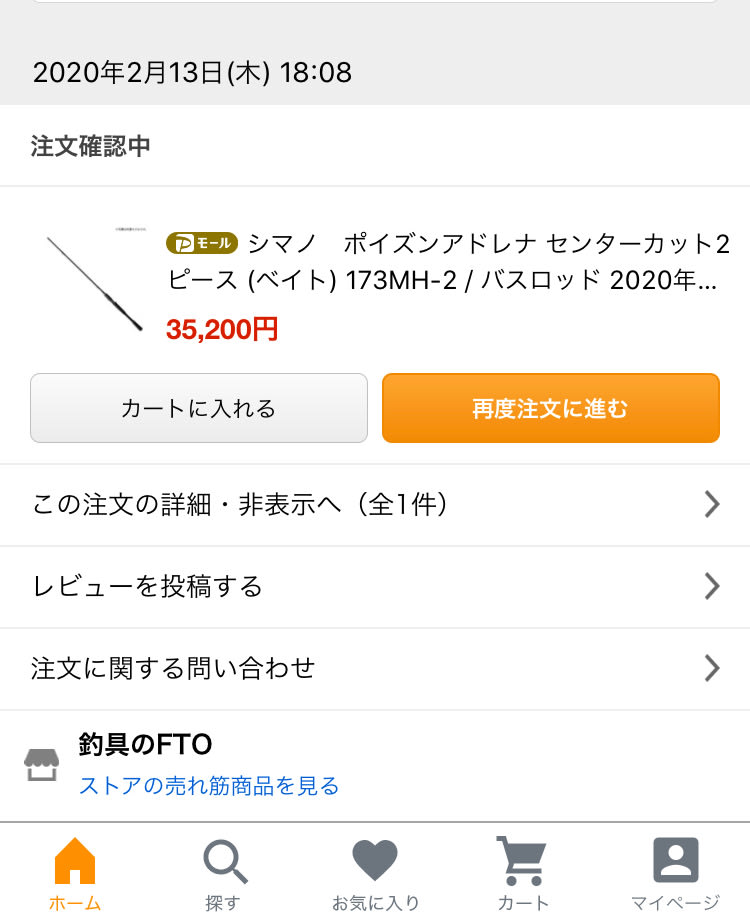Open search via magnifying glass icon
This screenshot has height=921, width=750.
click(225, 862)
